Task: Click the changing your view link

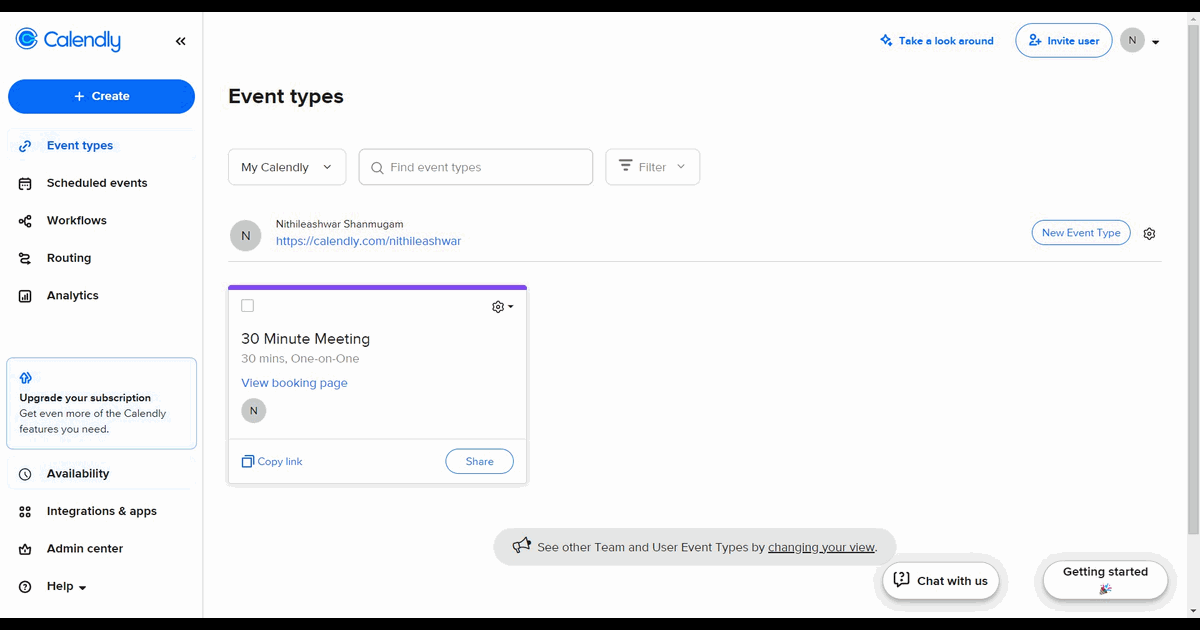Action: pos(822,547)
